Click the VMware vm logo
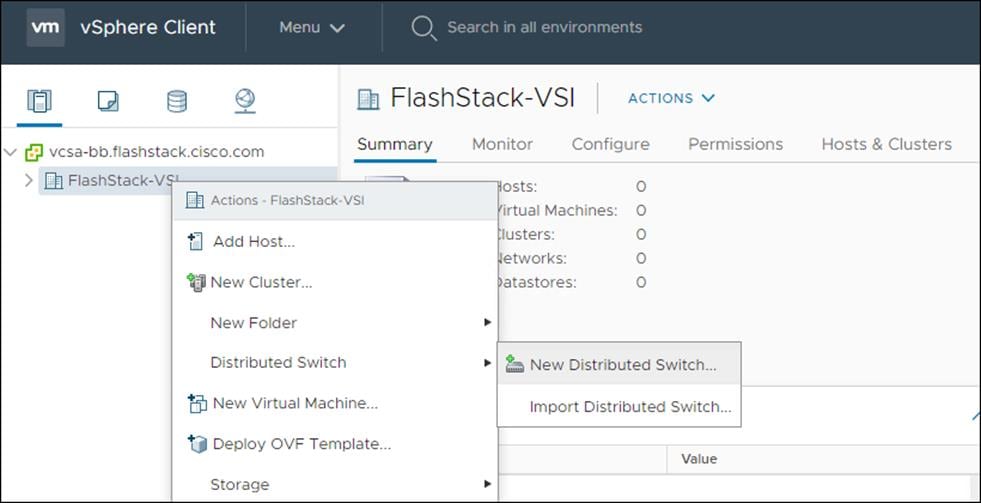 46,28
